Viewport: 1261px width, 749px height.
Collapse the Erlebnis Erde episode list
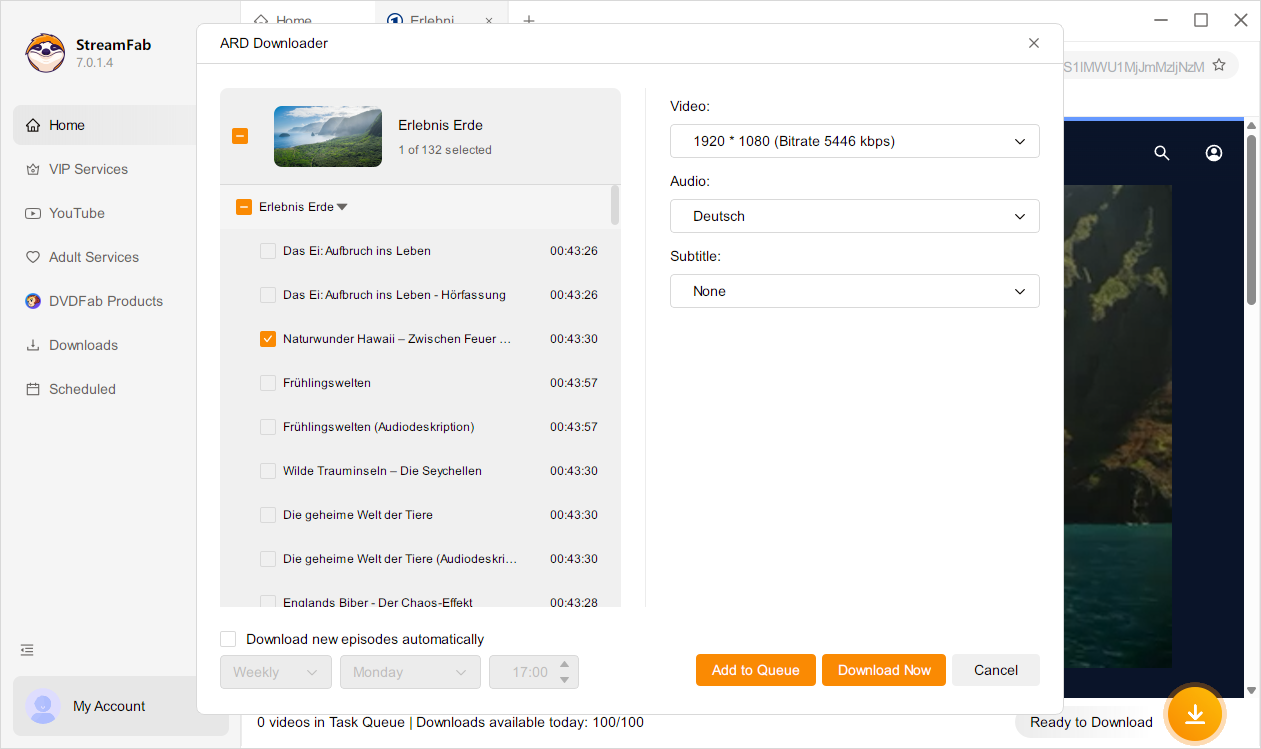pos(341,206)
